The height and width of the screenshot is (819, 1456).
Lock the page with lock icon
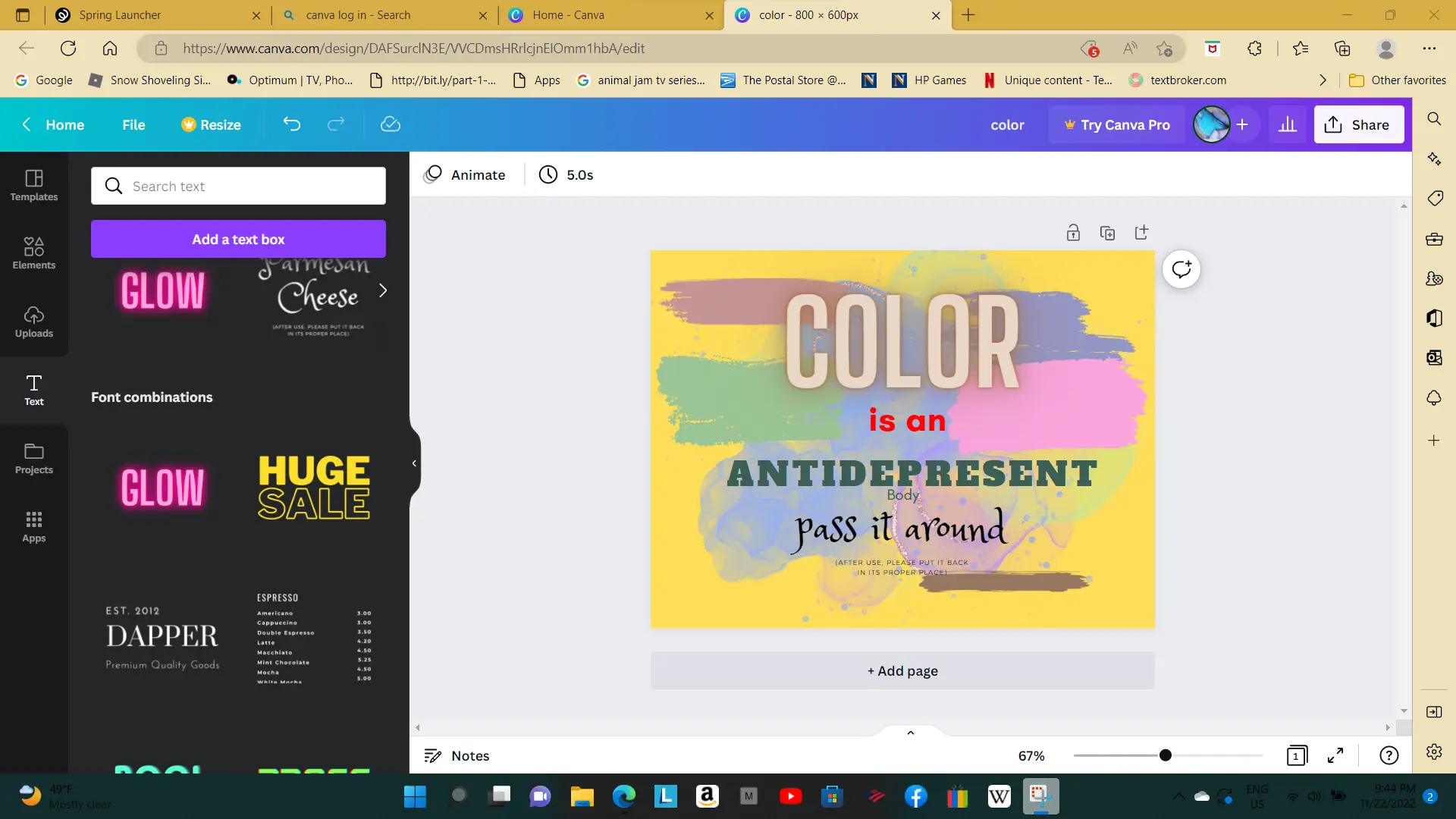[1073, 233]
